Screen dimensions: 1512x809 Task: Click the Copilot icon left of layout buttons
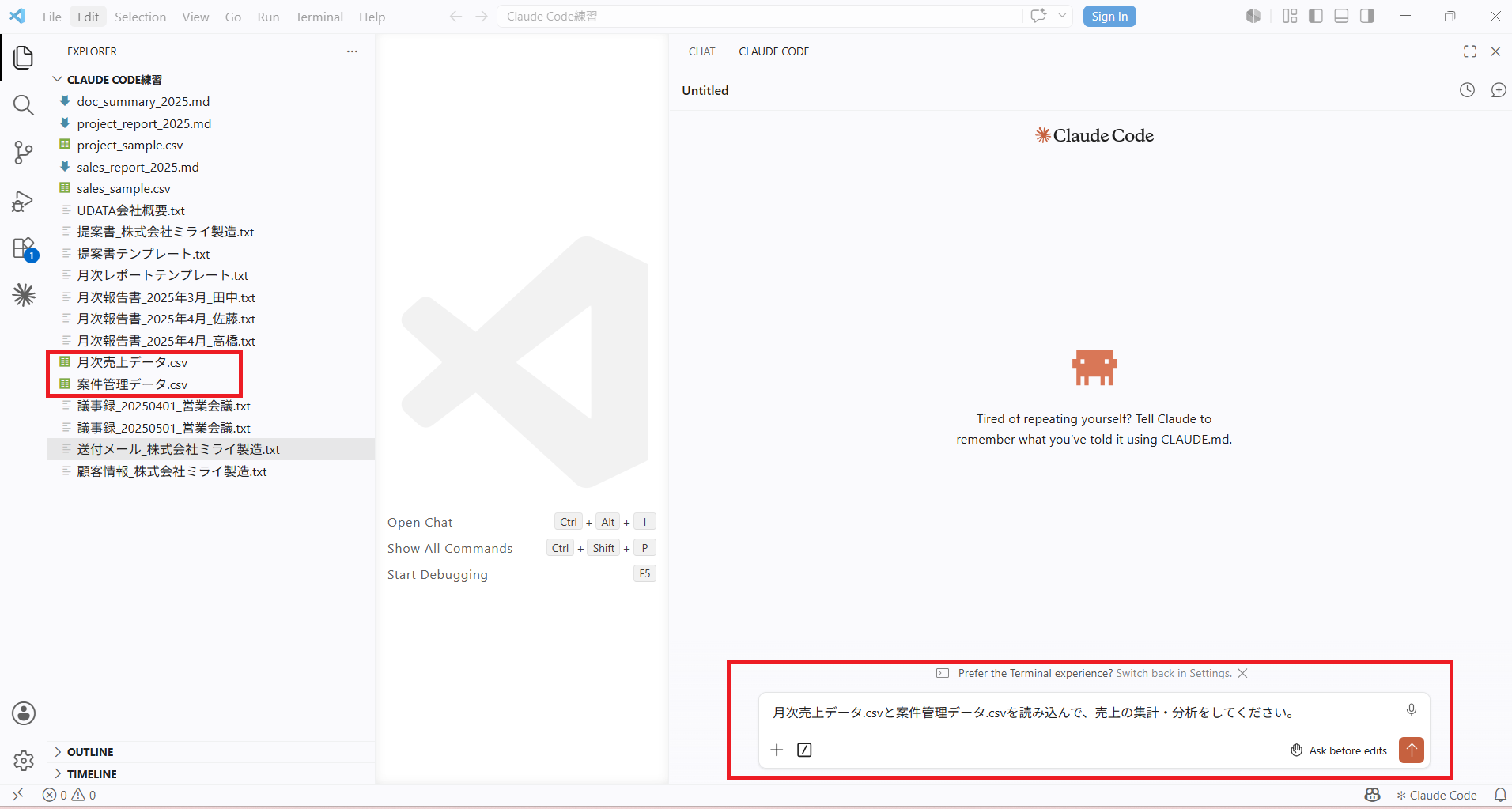(x=1253, y=16)
